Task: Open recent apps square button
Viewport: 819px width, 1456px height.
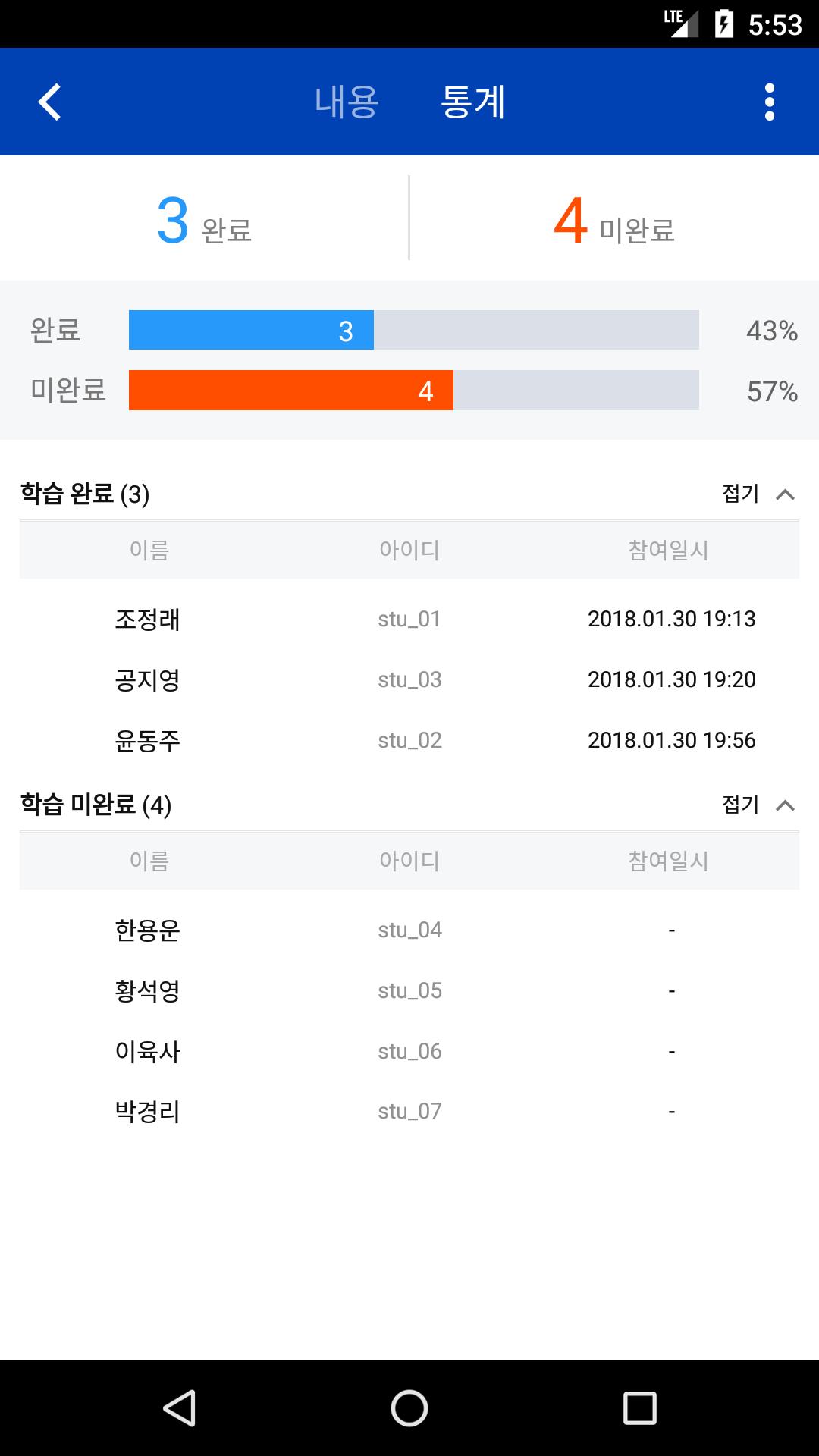Action: 639,1408
